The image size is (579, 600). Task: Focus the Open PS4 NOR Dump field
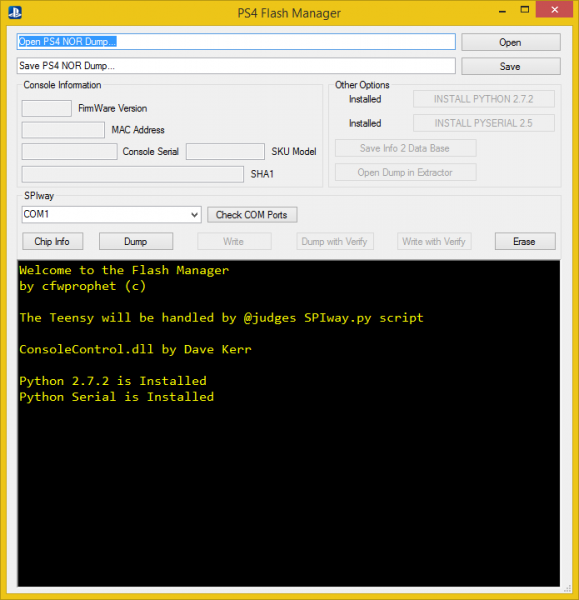[x=236, y=42]
